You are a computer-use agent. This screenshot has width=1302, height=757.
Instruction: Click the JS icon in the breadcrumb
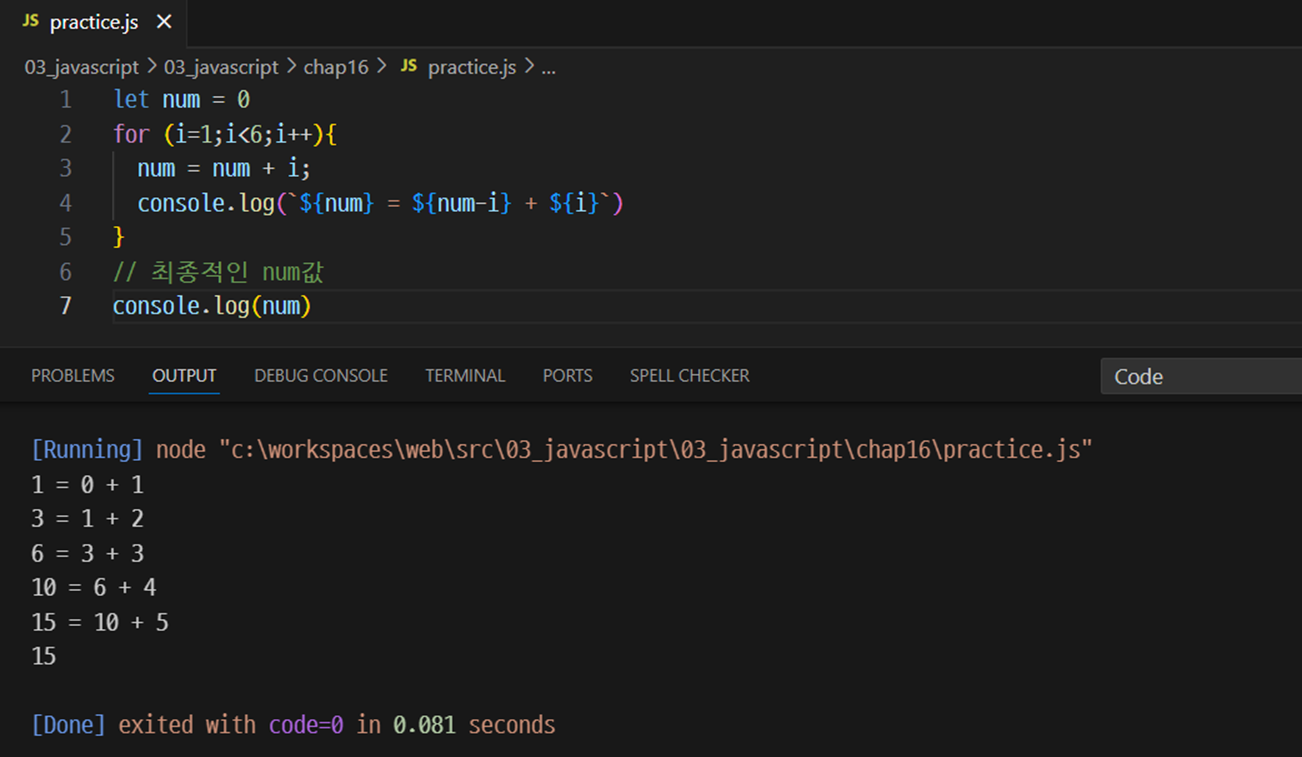pos(408,66)
